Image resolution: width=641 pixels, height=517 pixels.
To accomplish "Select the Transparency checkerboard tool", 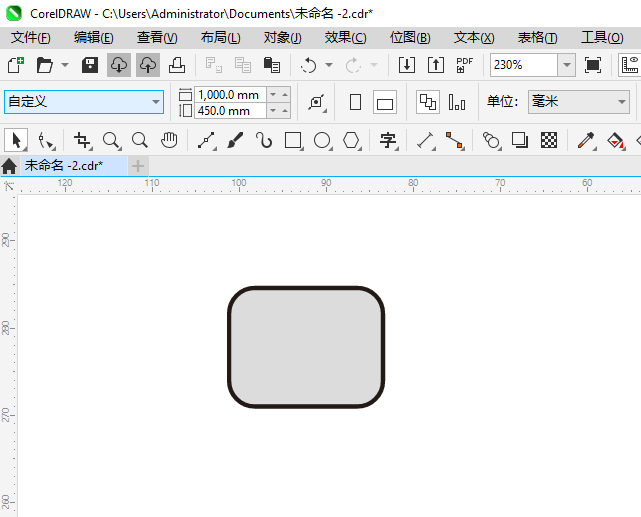I will click(548, 140).
